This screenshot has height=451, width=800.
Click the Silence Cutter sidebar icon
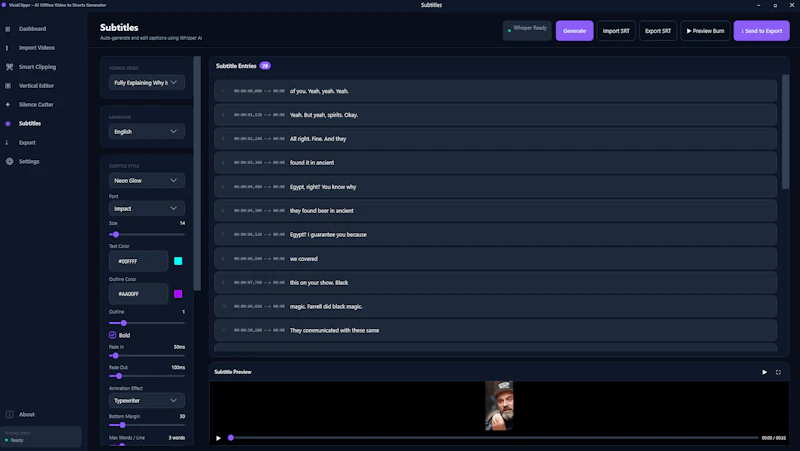click(x=8, y=105)
